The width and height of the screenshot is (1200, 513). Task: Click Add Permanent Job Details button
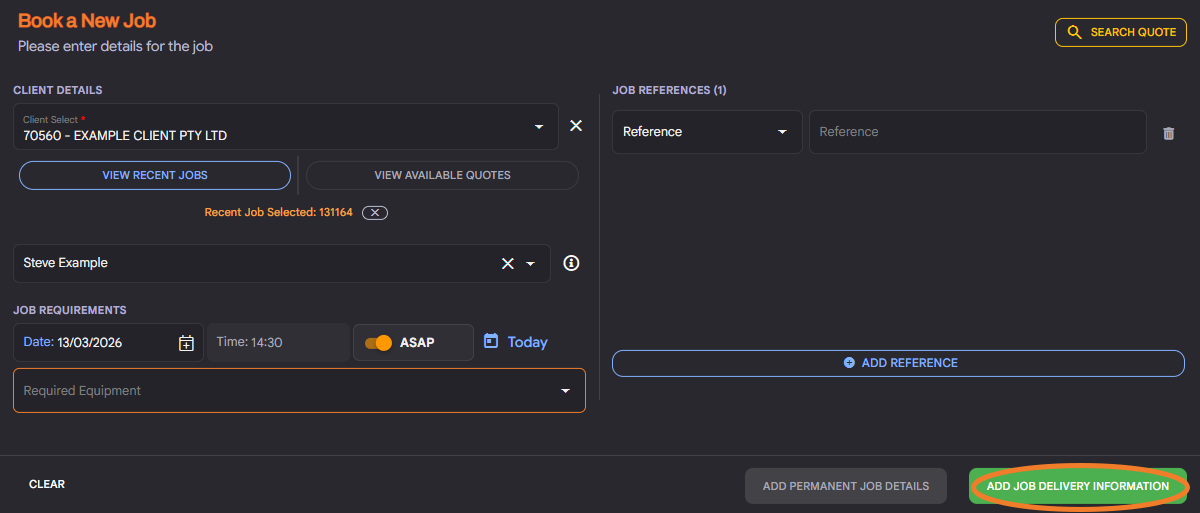pyautogui.click(x=846, y=486)
